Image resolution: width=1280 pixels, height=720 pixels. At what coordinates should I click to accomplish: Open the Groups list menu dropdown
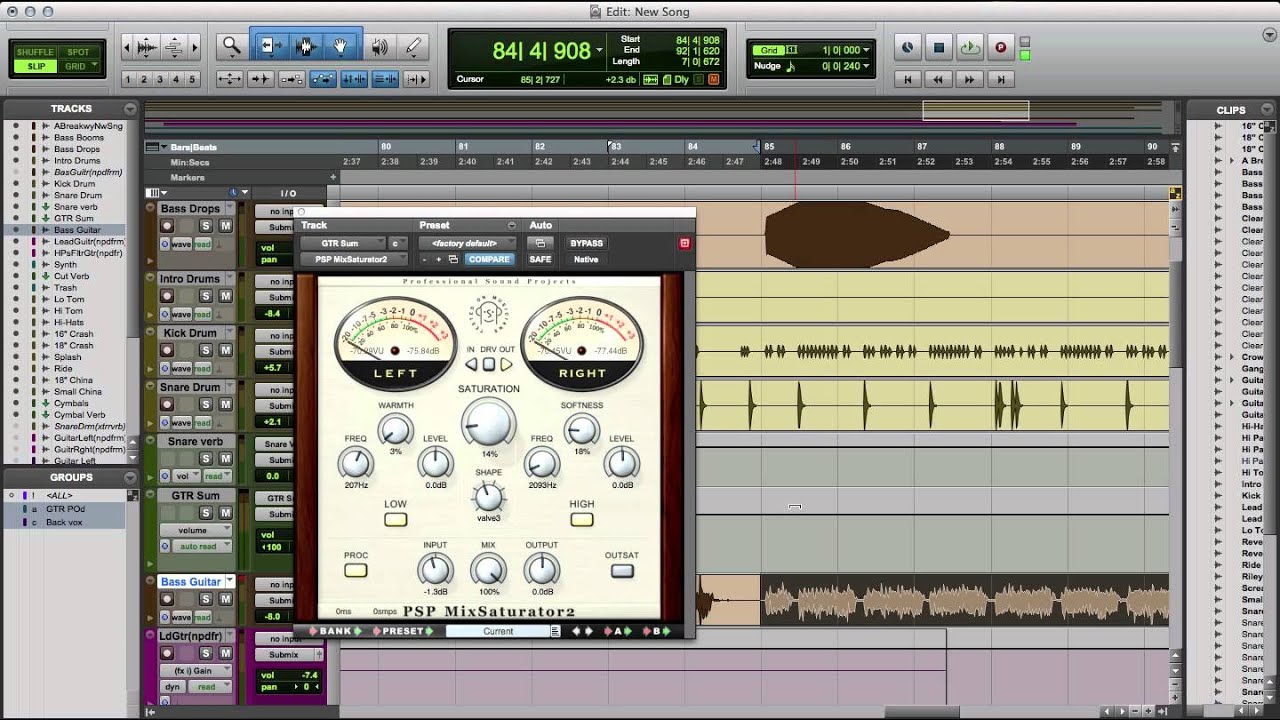[130, 478]
